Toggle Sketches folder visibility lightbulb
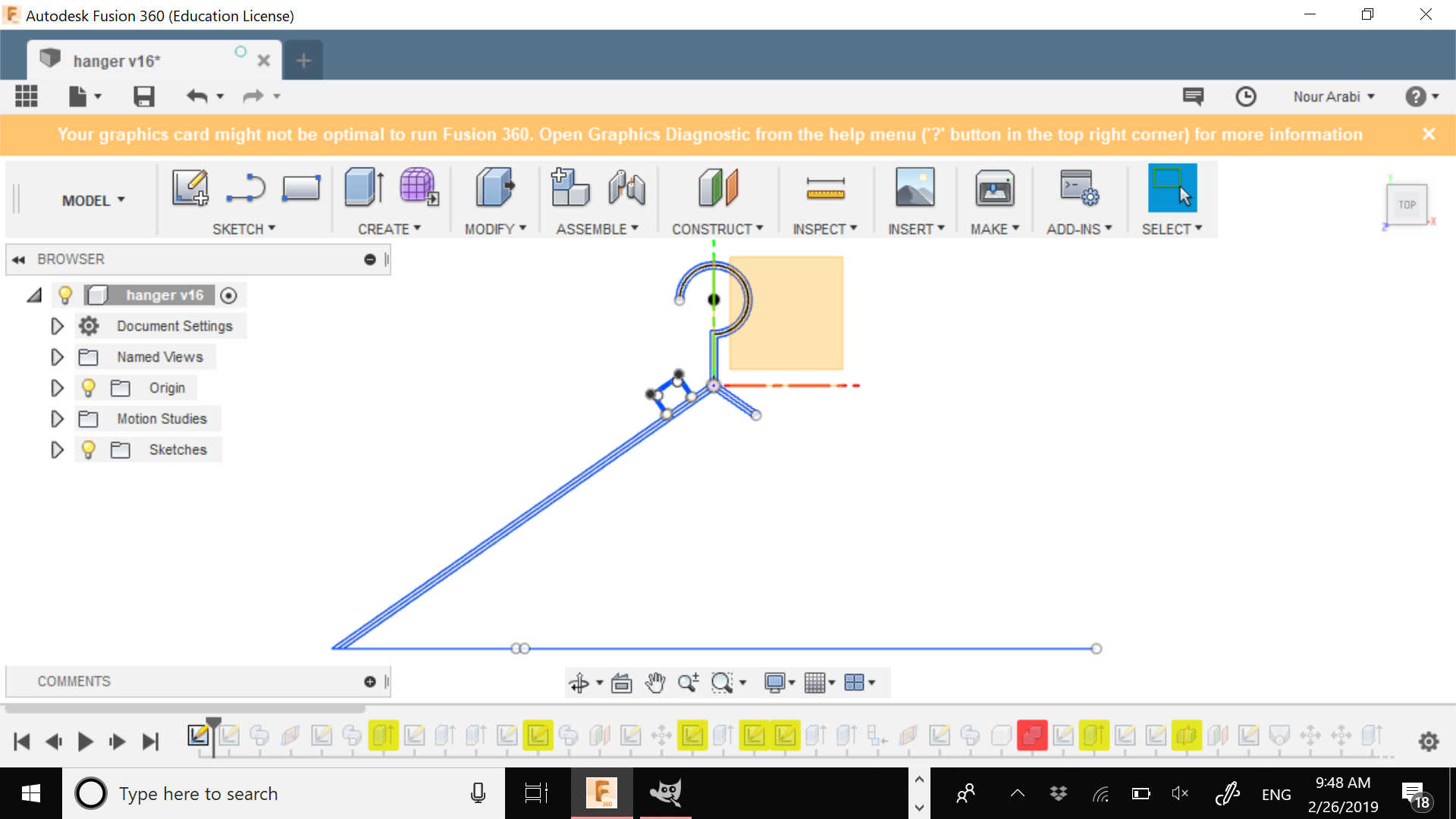 (88, 450)
